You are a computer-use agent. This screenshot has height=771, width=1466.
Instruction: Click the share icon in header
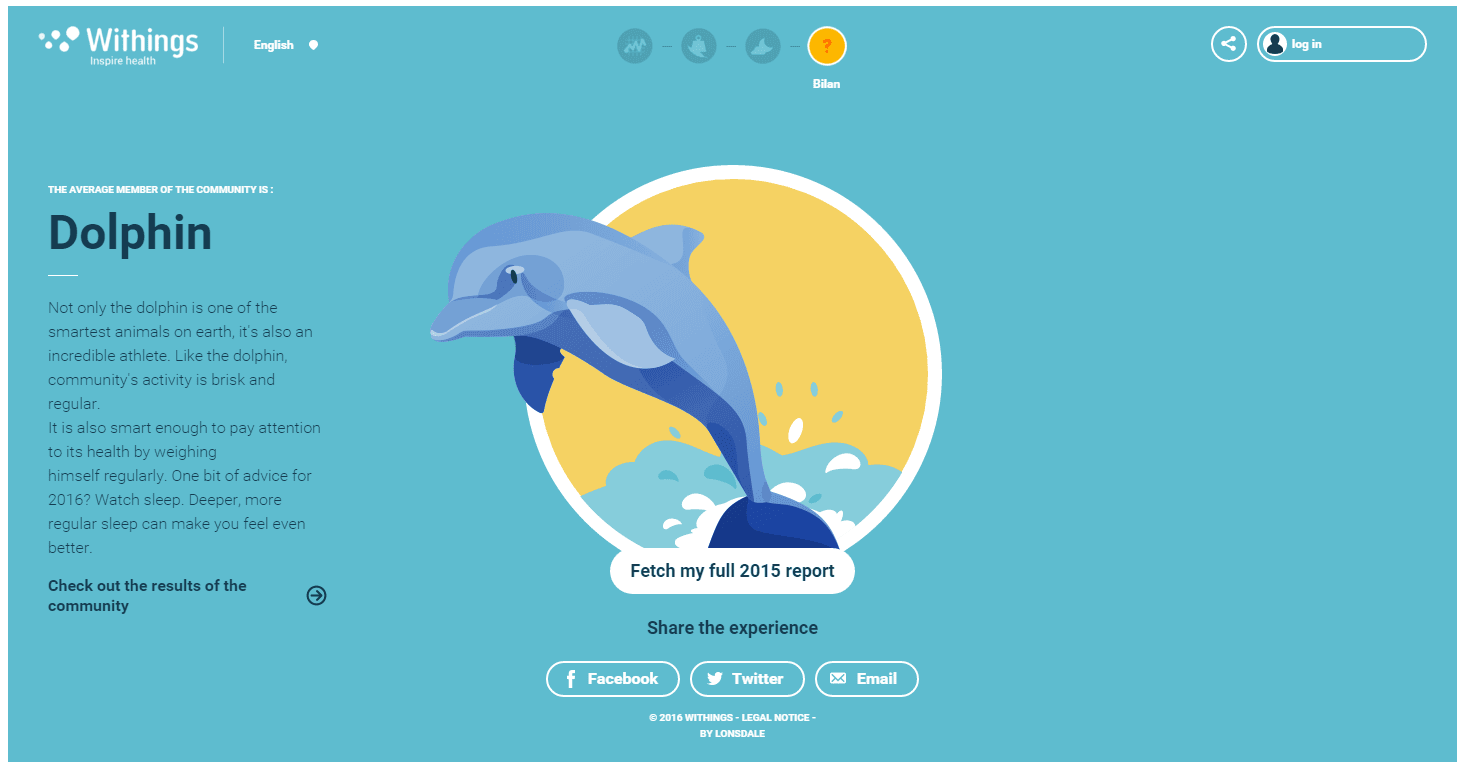[x=1229, y=44]
